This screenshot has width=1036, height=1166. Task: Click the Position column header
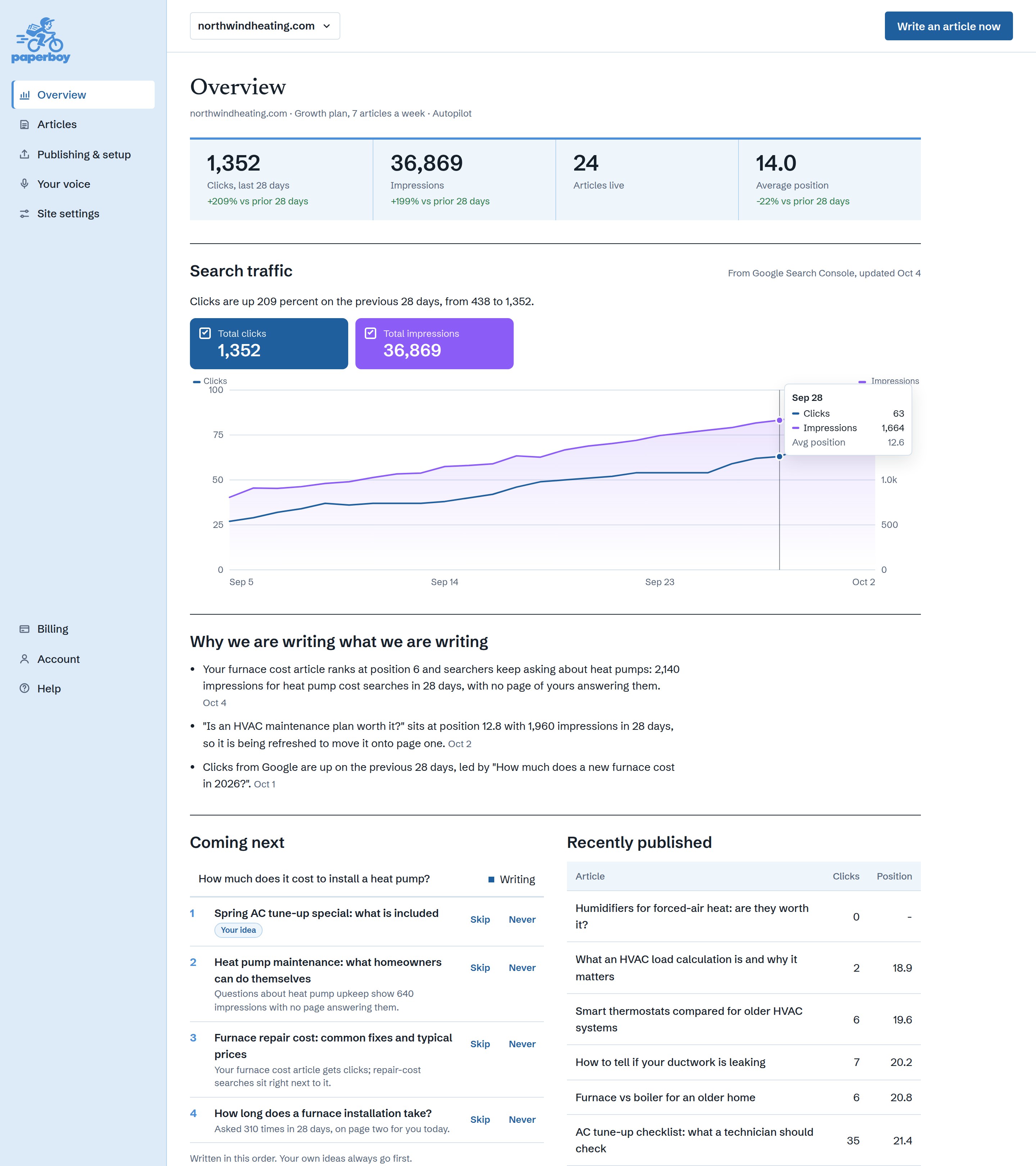(894, 876)
